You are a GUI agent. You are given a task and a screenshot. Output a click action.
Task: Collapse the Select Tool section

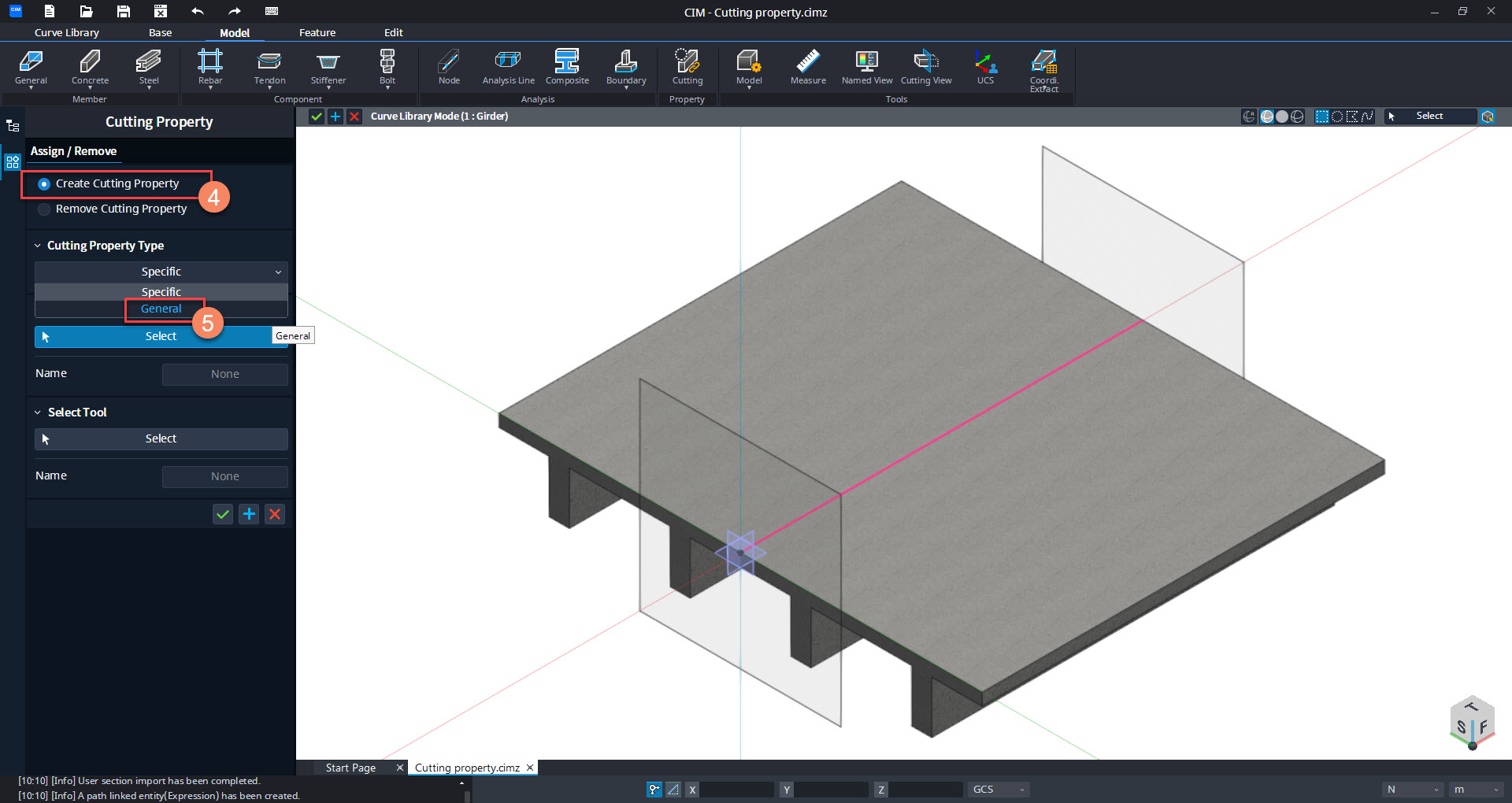pyautogui.click(x=37, y=413)
